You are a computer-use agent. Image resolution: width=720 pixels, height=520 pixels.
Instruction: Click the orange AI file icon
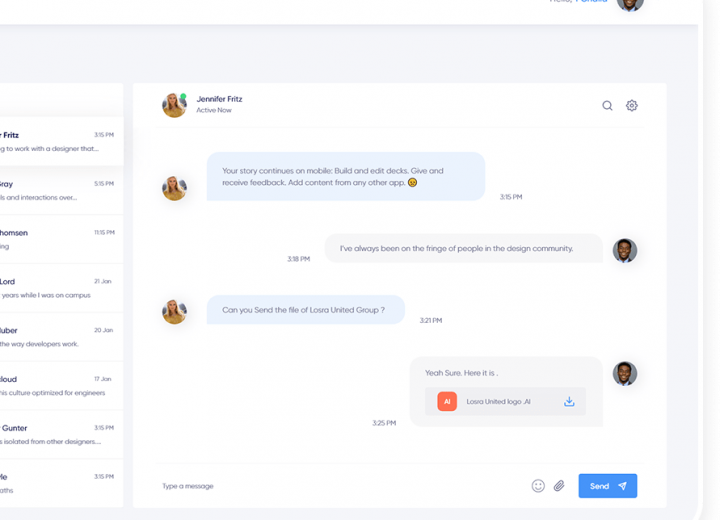pos(447,402)
